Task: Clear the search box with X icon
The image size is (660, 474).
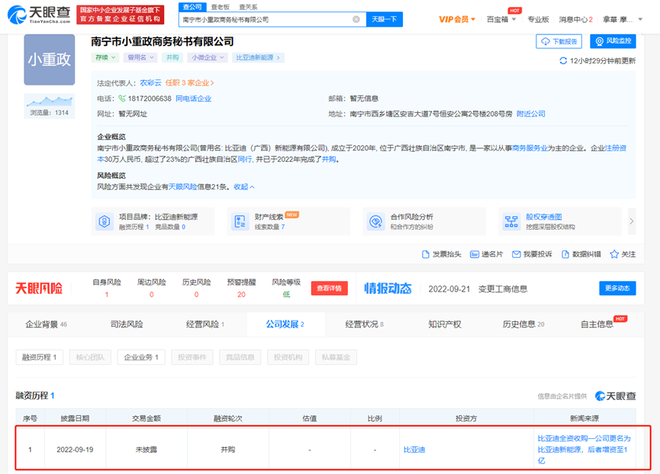Action: [x=357, y=19]
